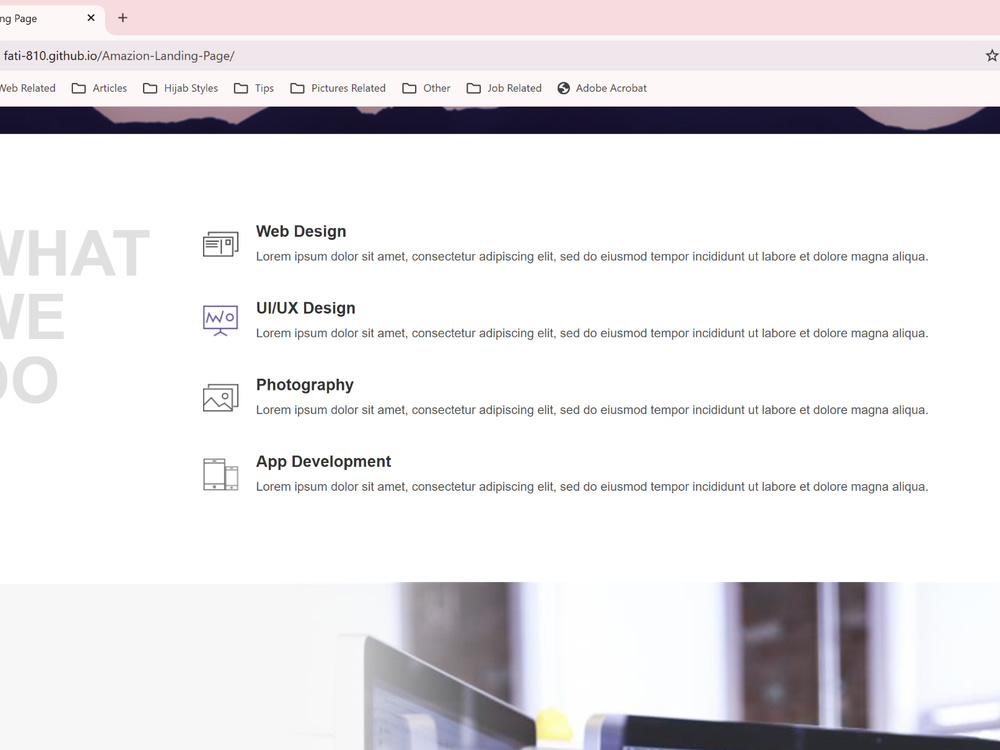Open the Pictures Related bookmarks folder
Viewport: 1000px width, 750px height.
(338, 88)
